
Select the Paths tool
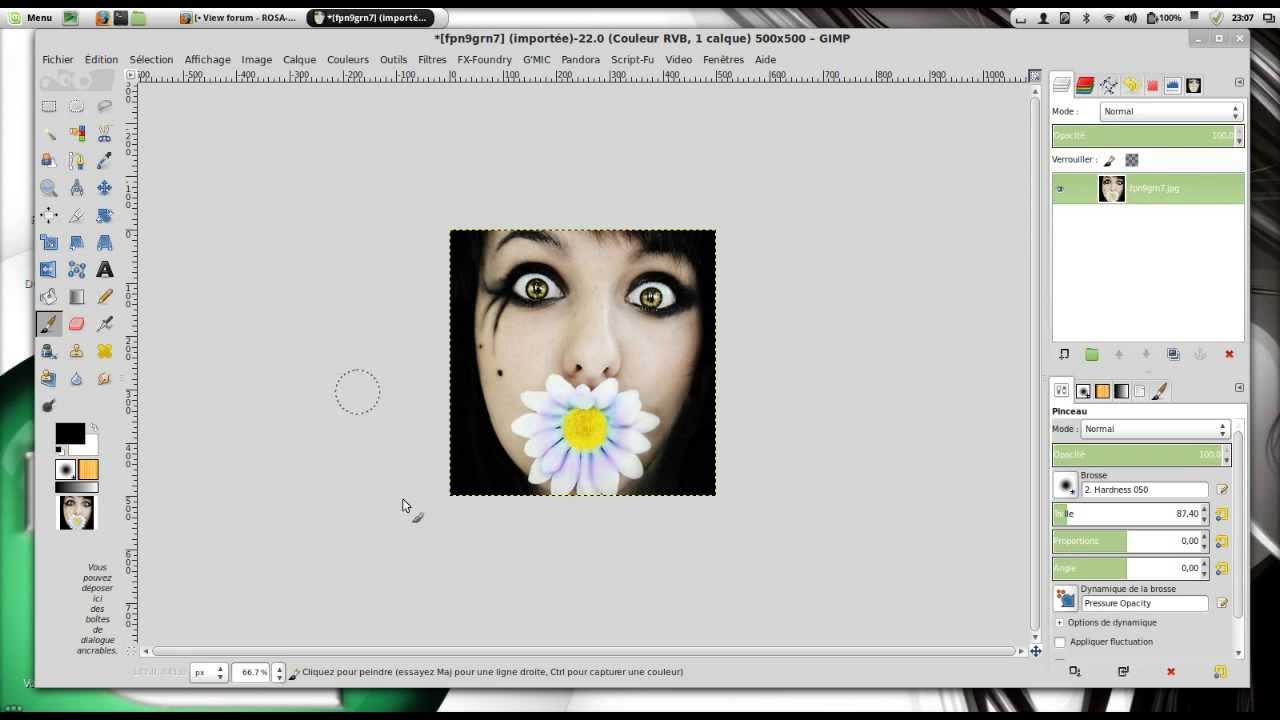coord(76,160)
